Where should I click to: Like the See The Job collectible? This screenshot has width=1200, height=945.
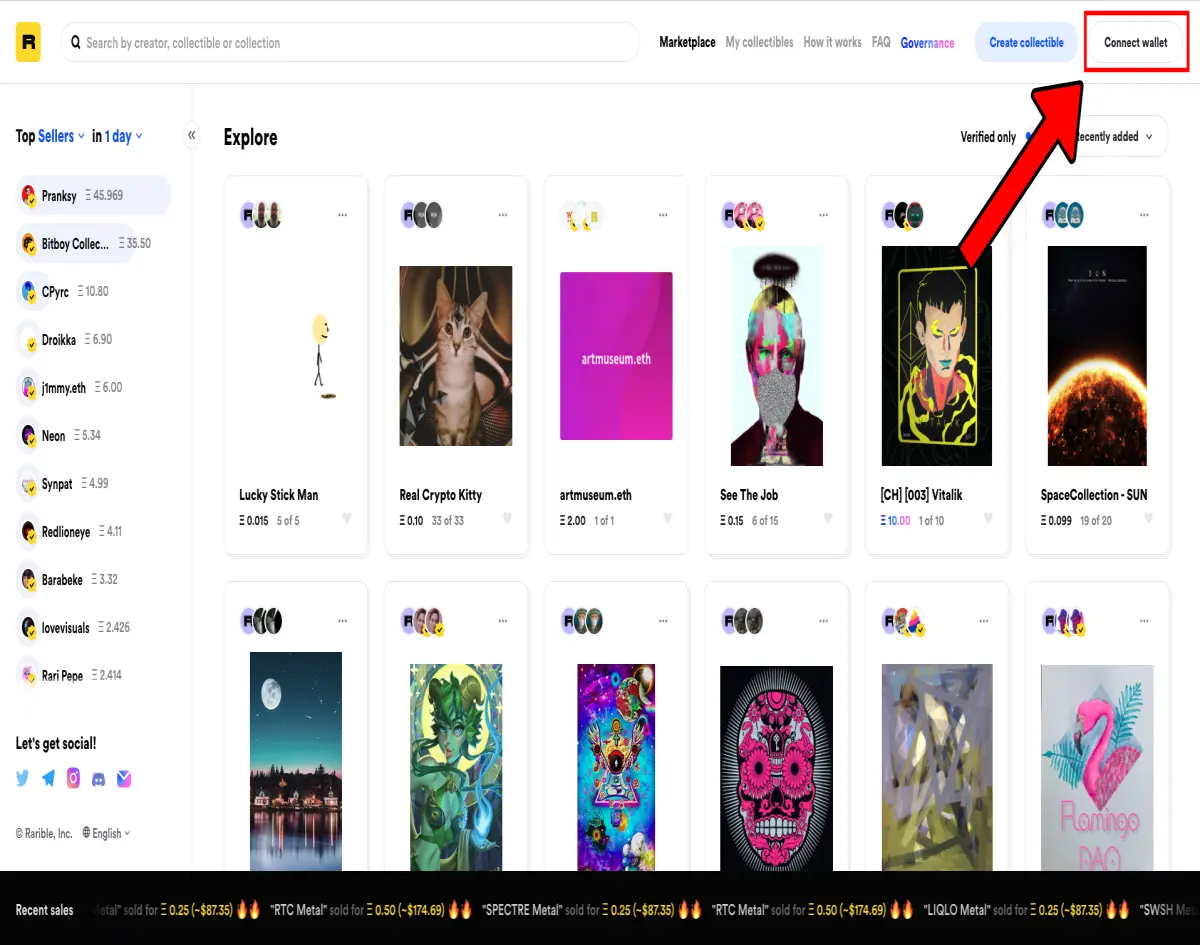(x=828, y=519)
